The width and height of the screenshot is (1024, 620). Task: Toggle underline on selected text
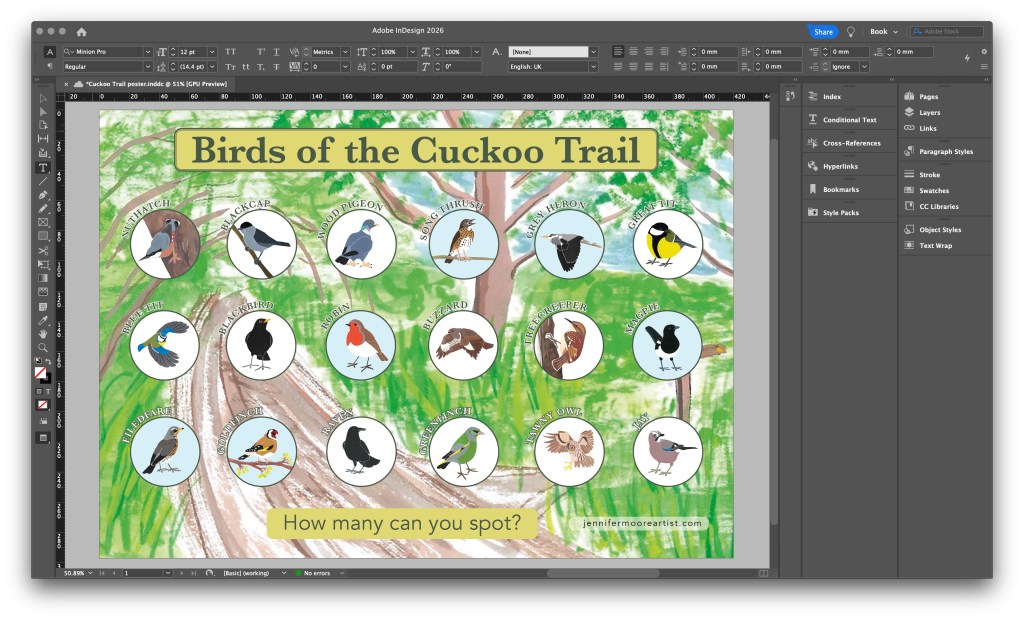[x=277, y=51]
